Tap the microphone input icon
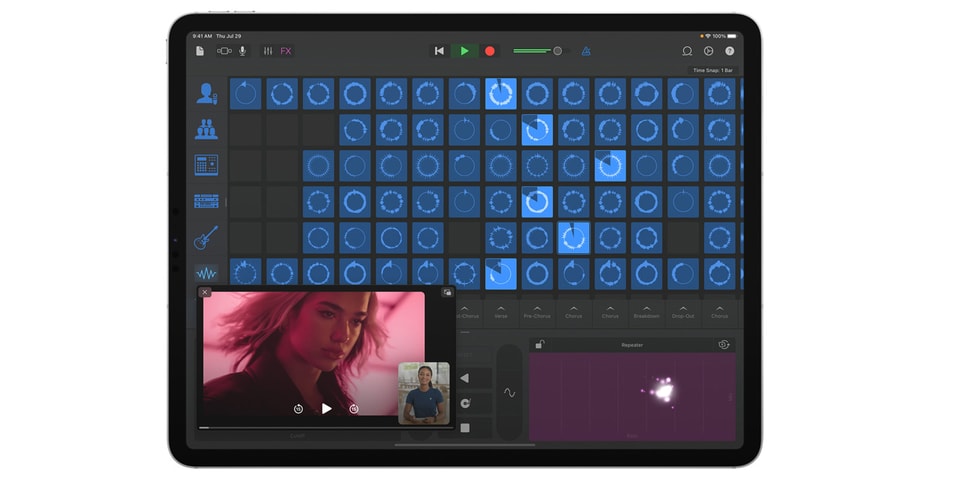 (x=242, y=51)
